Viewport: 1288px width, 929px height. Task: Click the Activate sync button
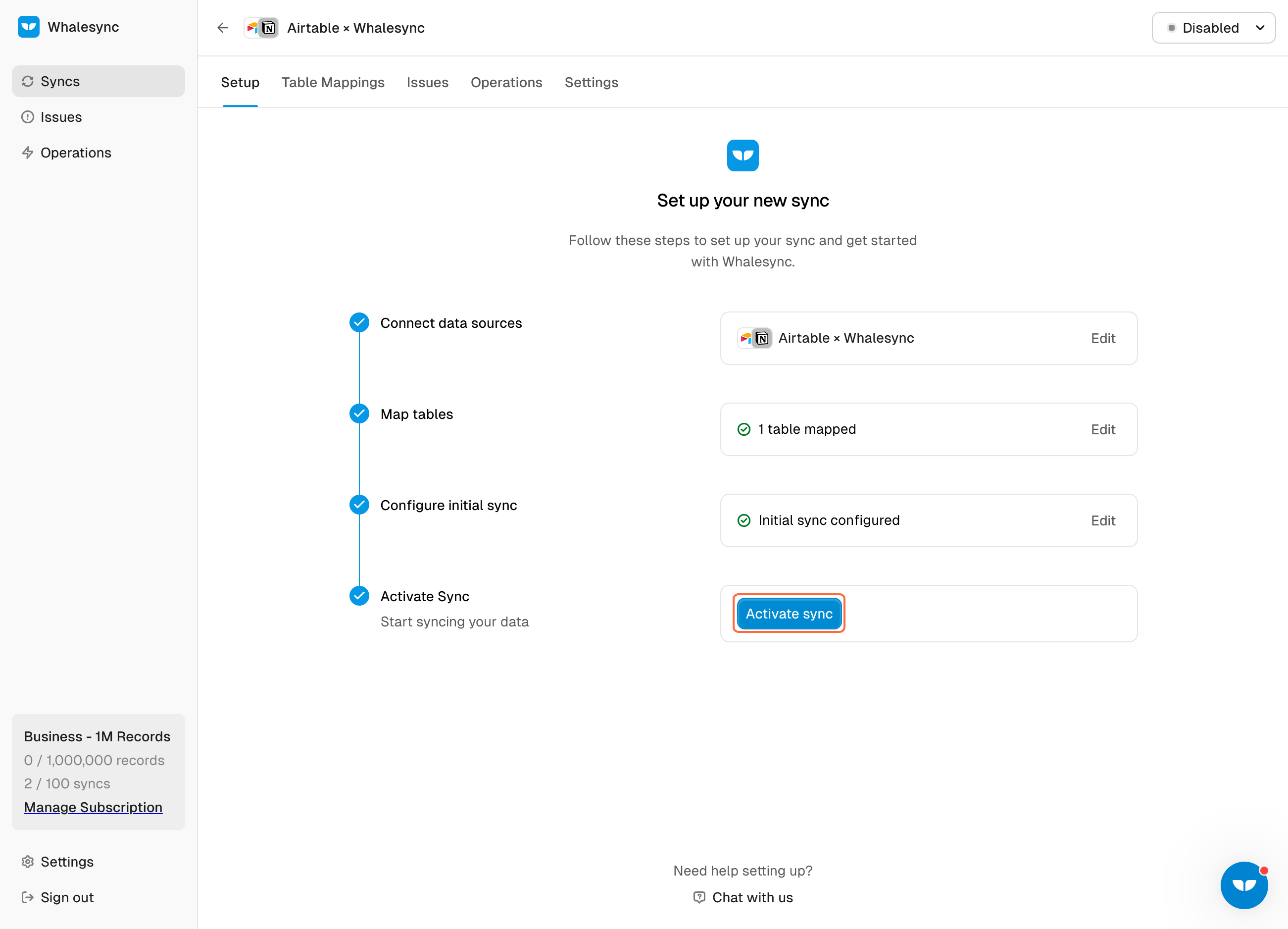tap(790, 614)
